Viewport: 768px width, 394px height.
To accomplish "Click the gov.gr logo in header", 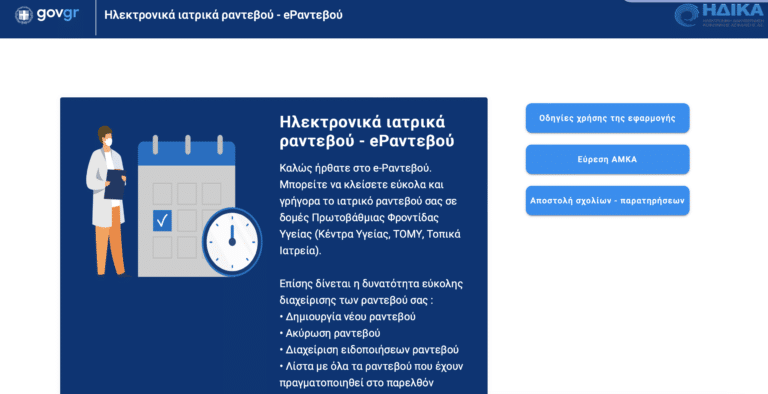I will point(47,15).
